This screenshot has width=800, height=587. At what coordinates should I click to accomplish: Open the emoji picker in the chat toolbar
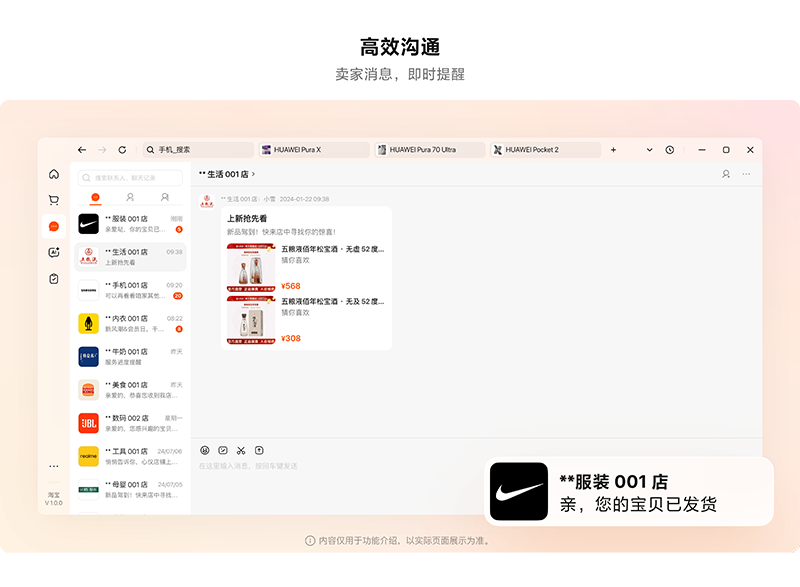pos(204,450)
